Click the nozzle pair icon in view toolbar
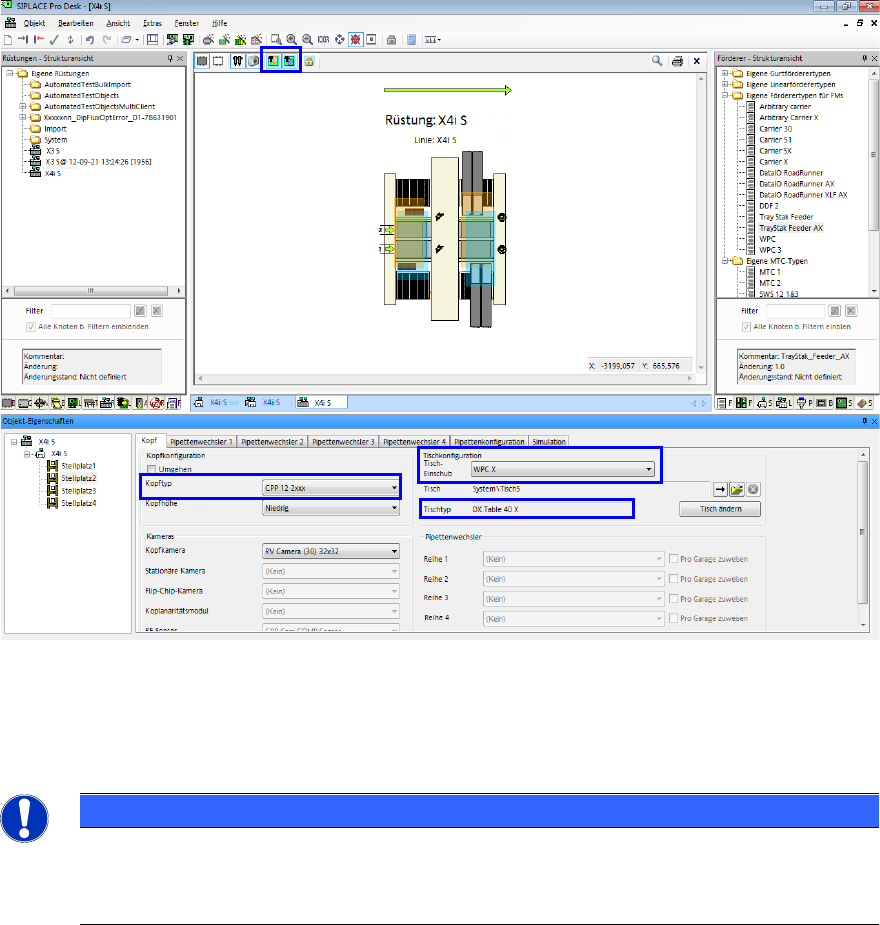This screenshot has width=880, height=925. 238,61
